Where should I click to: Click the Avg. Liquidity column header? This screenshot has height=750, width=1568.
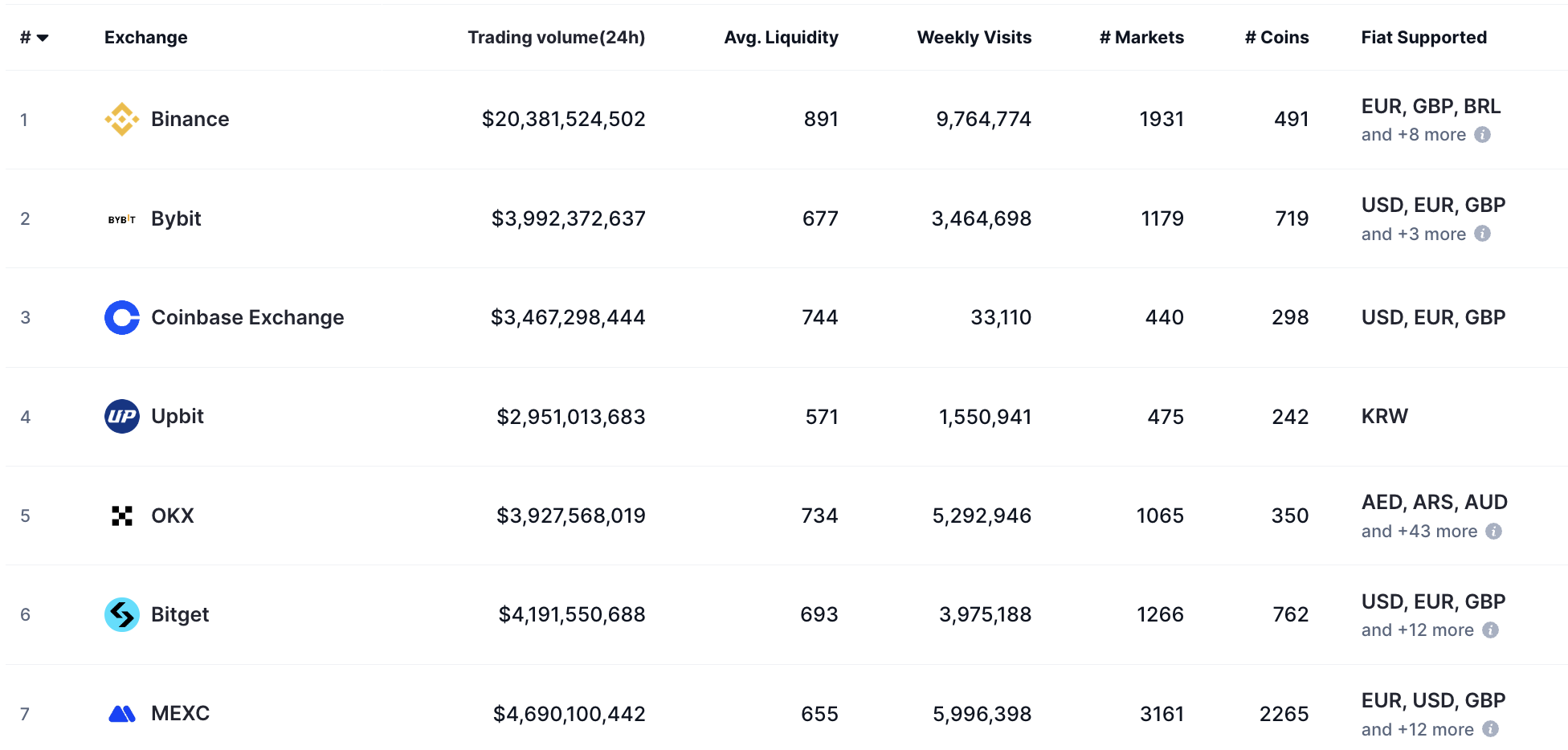pos(781,38)
